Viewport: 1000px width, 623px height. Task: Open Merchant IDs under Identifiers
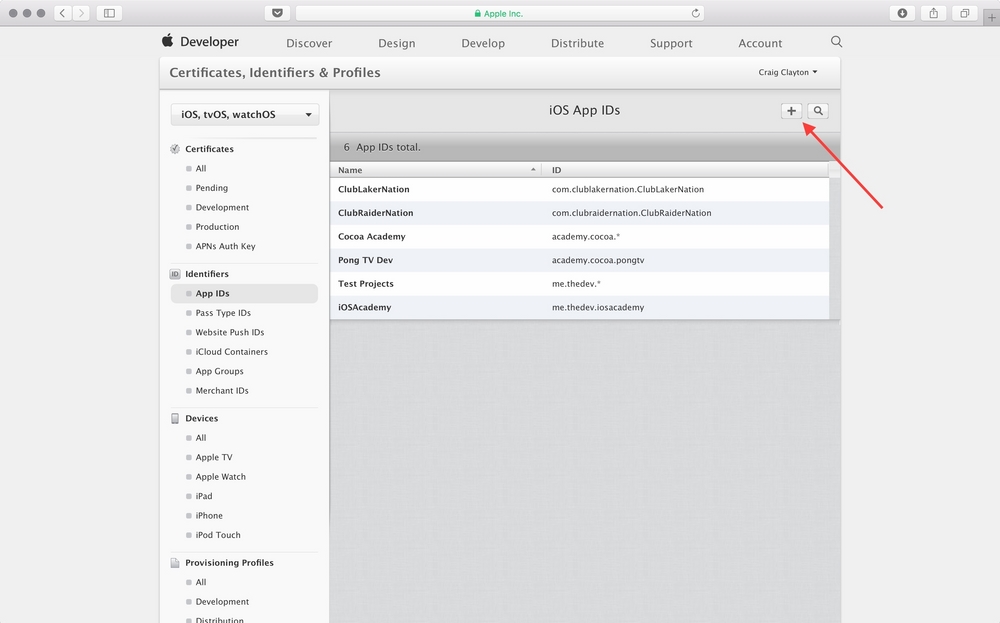click(222, 391)
